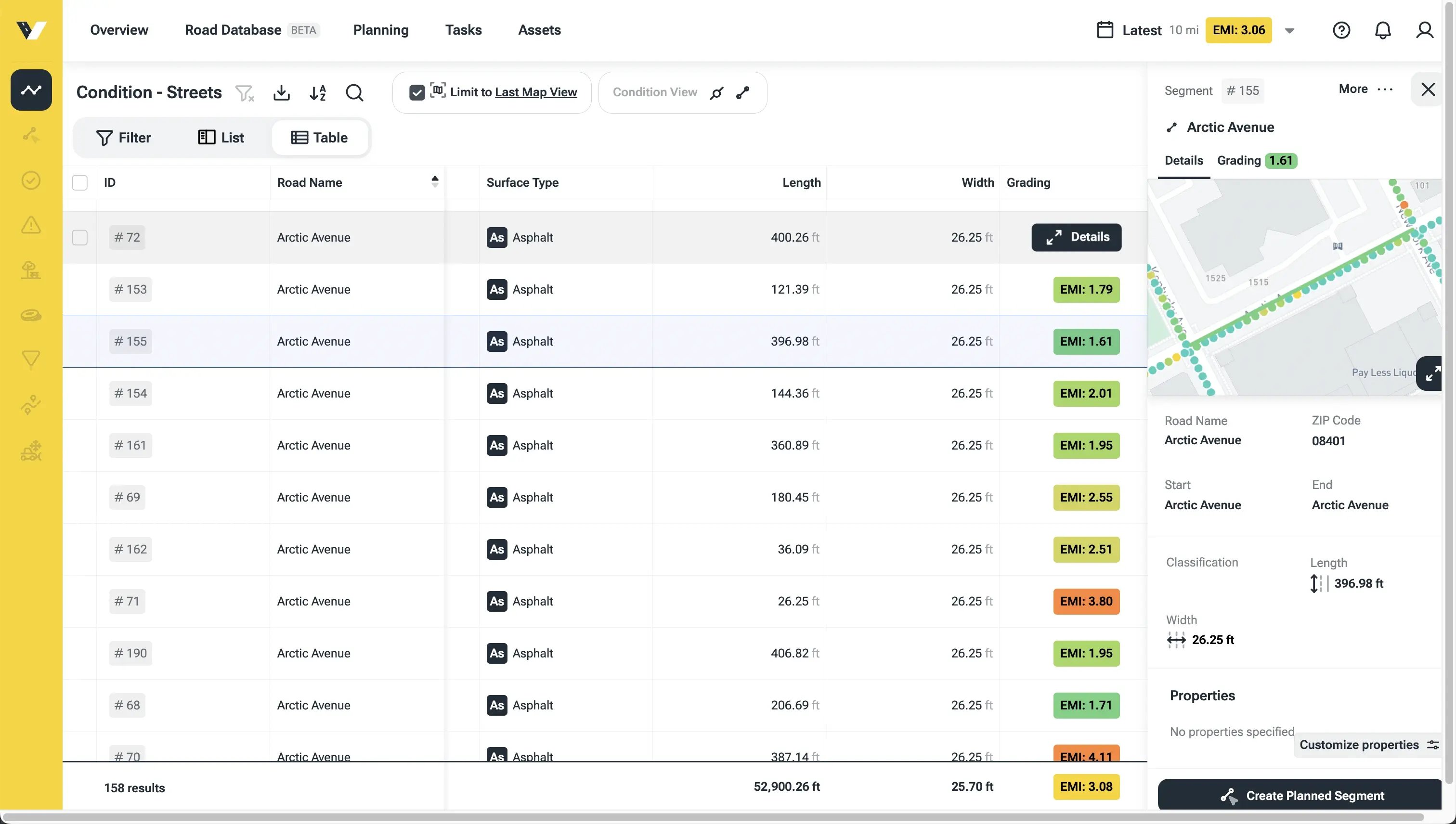This screenshot has height=824, width=1456.
Task: Click the # 155 ID chip in table
Action: [130, 341]
